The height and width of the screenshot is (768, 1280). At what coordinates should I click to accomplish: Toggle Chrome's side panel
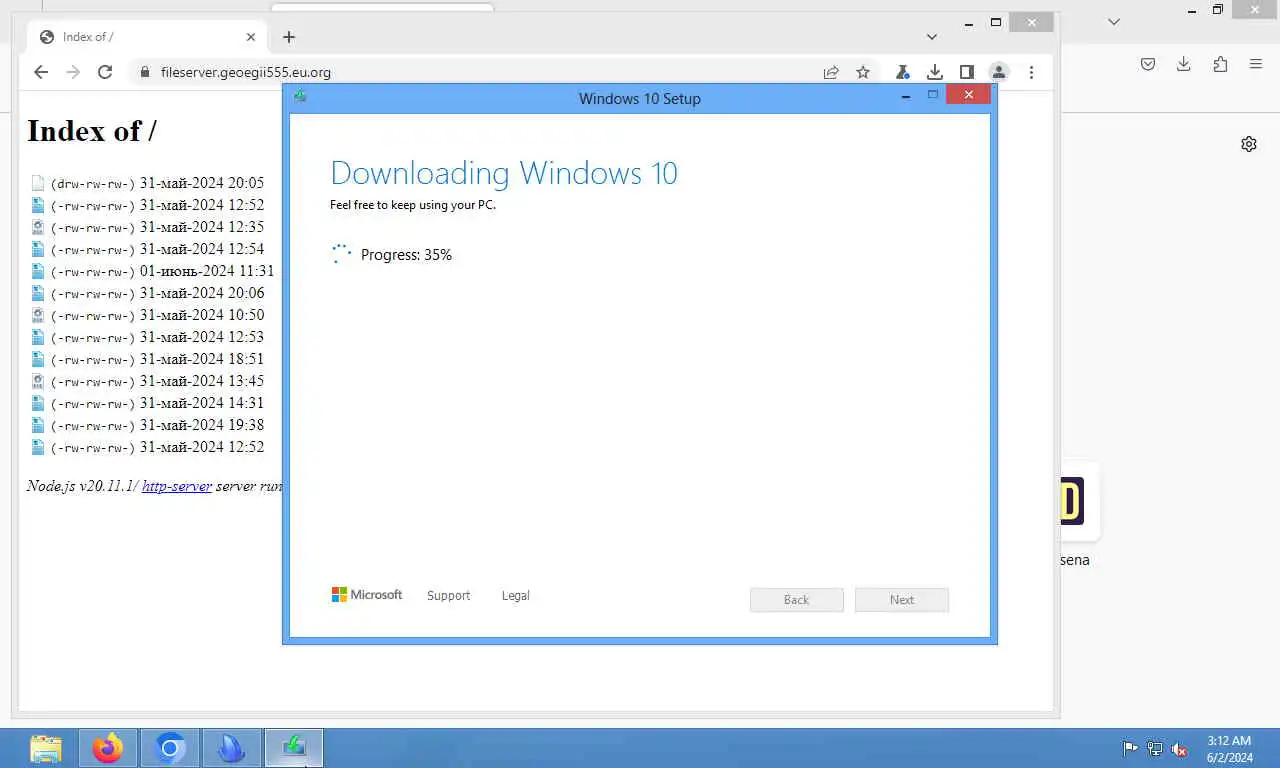pos(966,72)
